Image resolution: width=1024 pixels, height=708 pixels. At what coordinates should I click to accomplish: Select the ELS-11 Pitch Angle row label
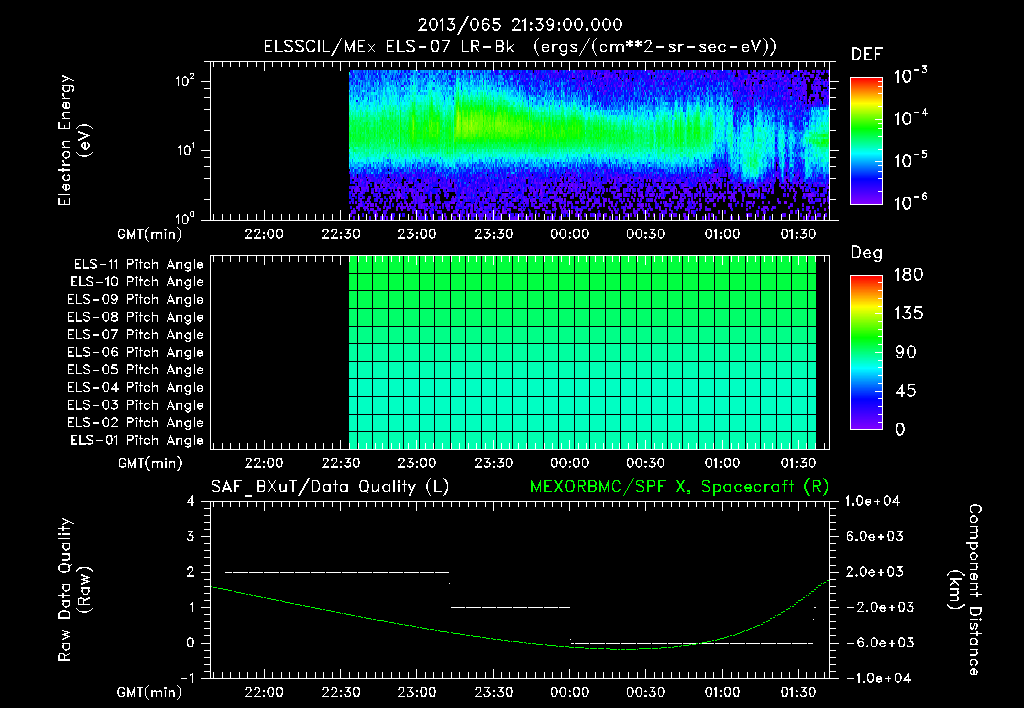(138, 265)
